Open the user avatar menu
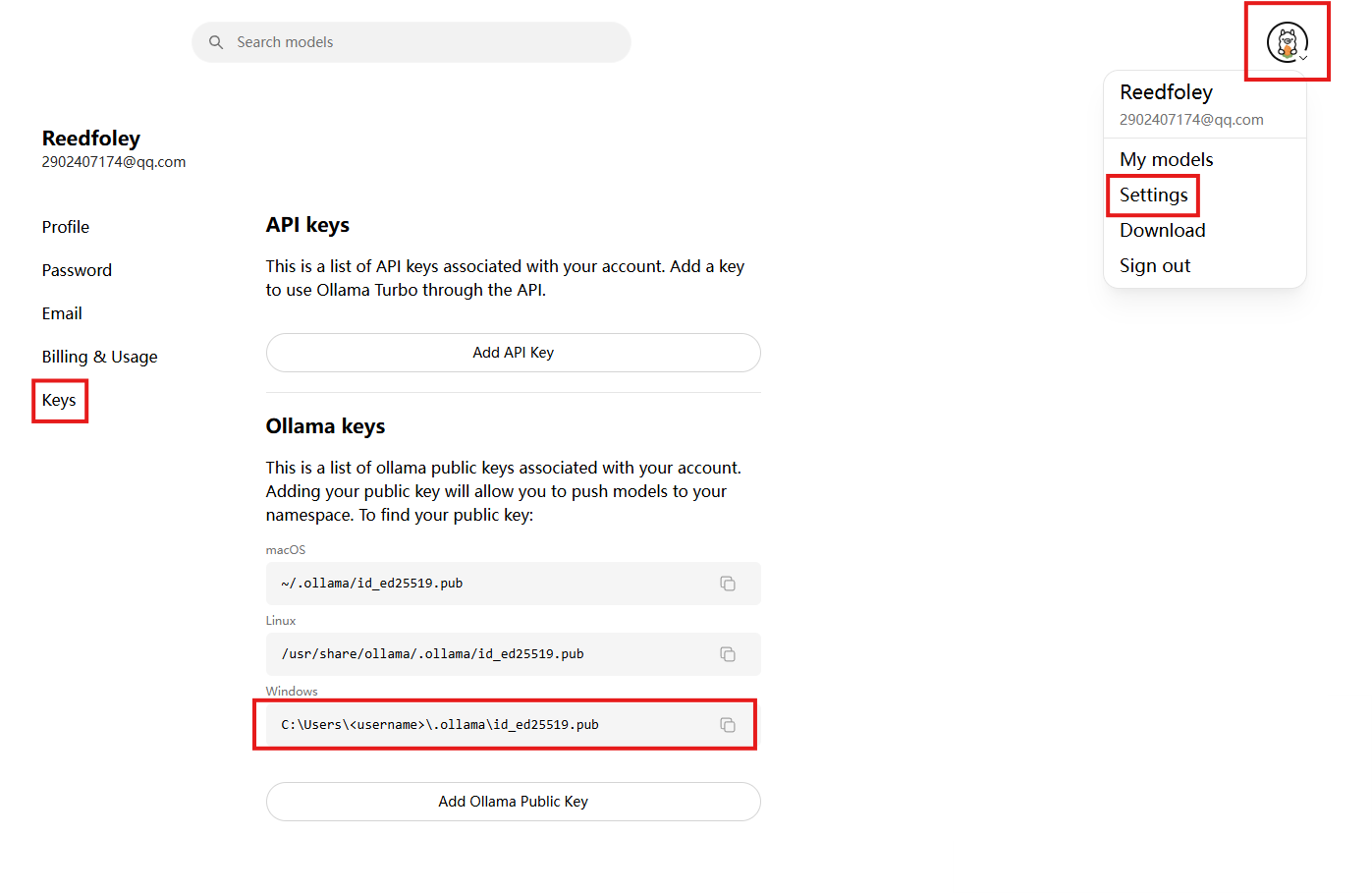The height and width of the screenshot is (893, 1372). pos(1288,42)
